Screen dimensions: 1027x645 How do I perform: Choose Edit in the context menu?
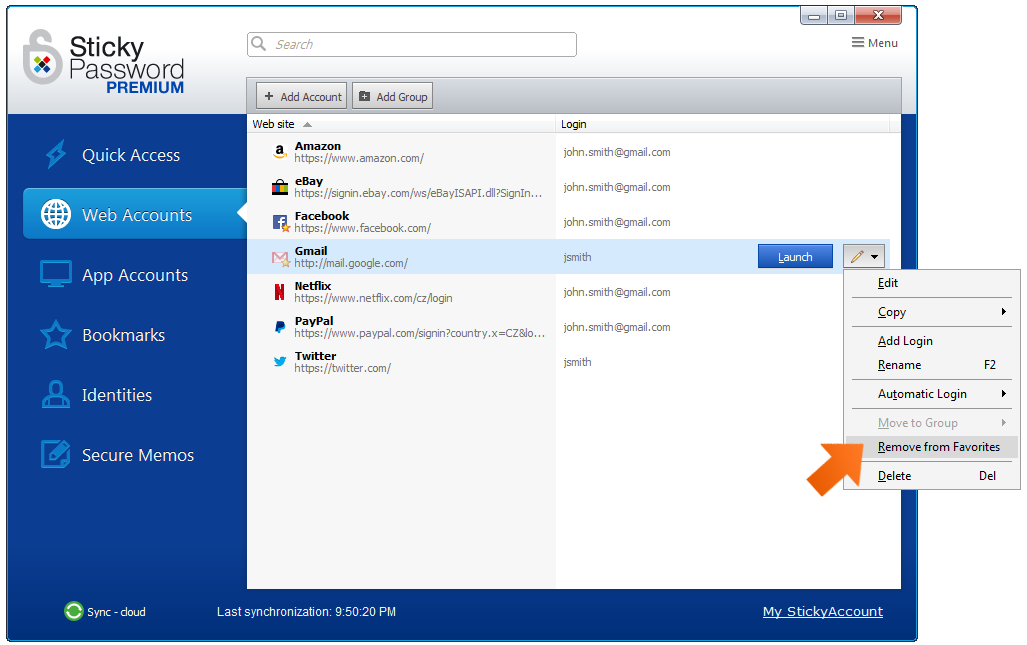[x=931, y=283]
